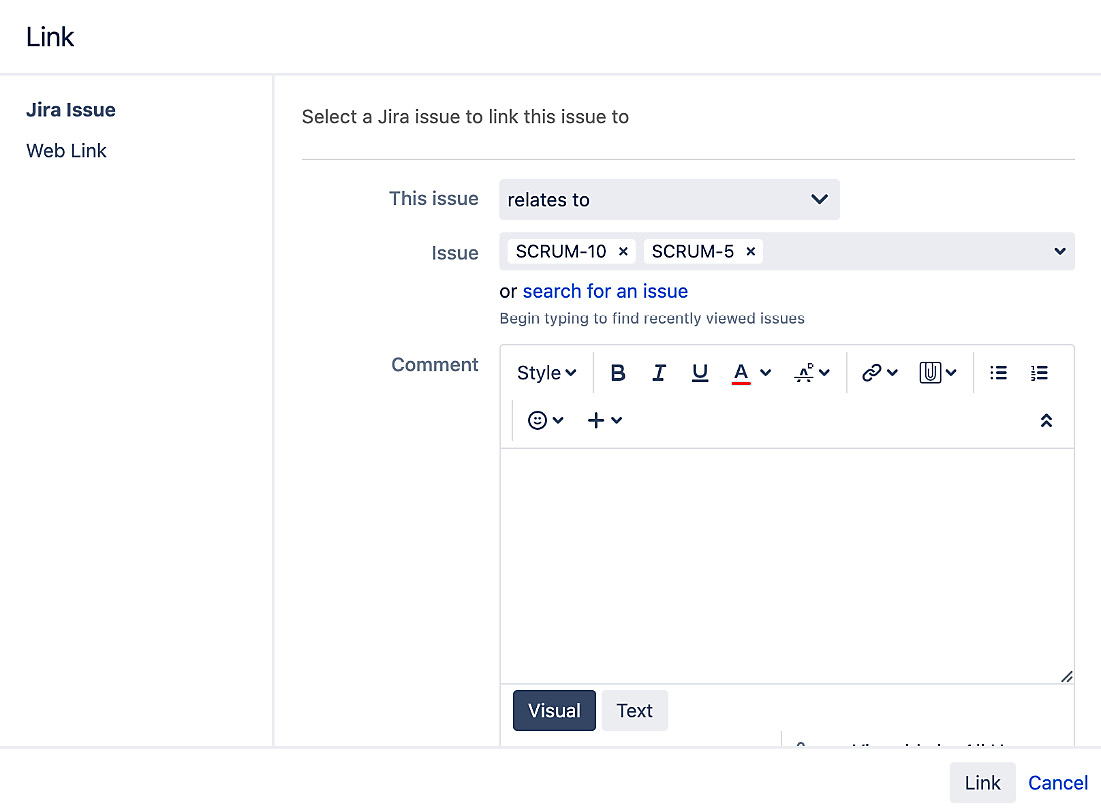The image size is (1101, 812).
Task: Open the 'relates to' link type dropdown
Action: (x=669, y=199)
